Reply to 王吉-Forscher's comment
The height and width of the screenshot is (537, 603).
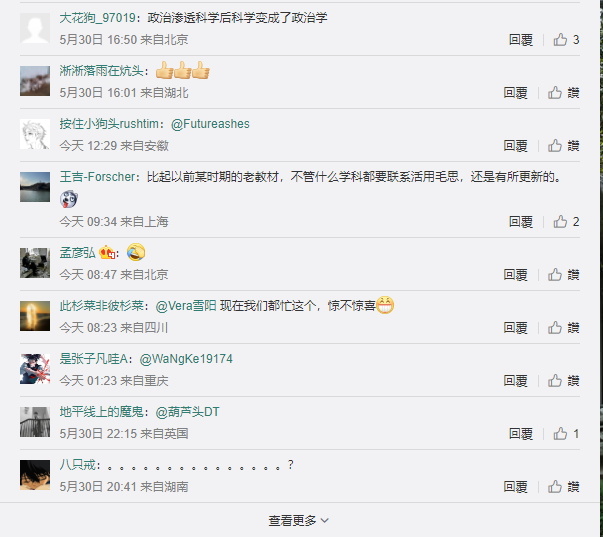521,222
